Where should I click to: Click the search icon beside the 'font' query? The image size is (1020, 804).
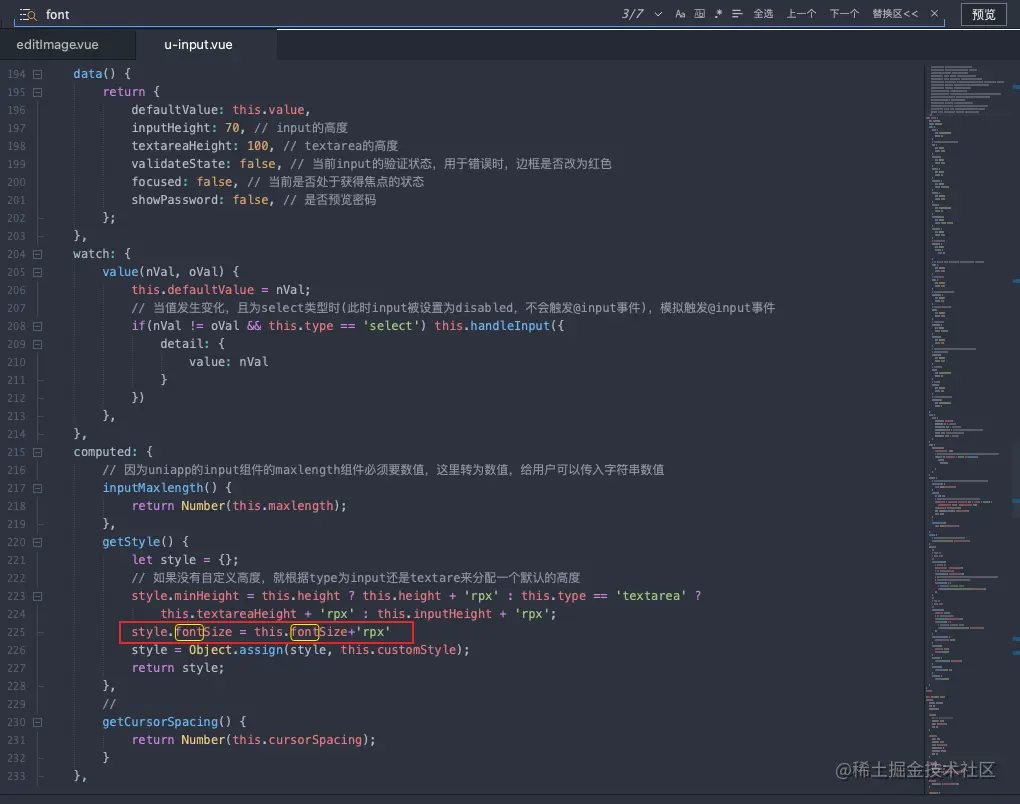(x=27, y=14)
